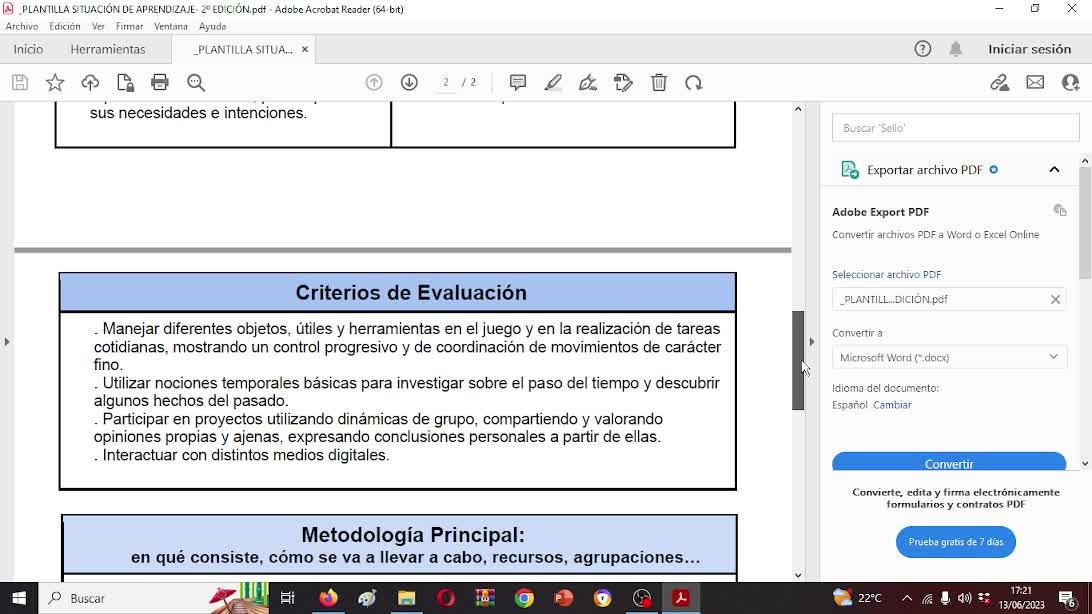Go to next page with down arrow
Image resolution: width=1092 pixels, height=614 pixels.
409,83
